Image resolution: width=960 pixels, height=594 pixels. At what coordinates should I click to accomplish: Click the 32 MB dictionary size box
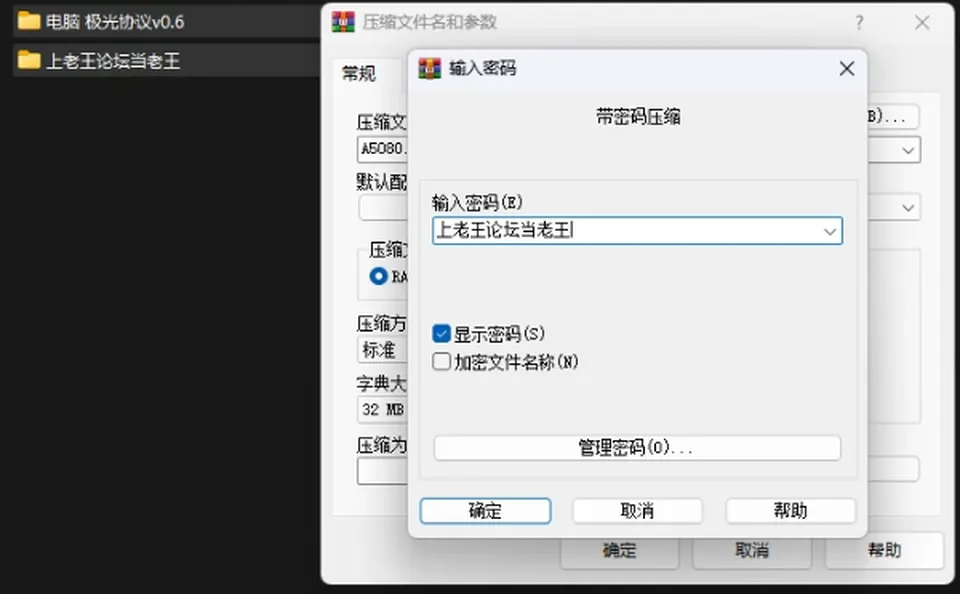click(x=383, y=409)
